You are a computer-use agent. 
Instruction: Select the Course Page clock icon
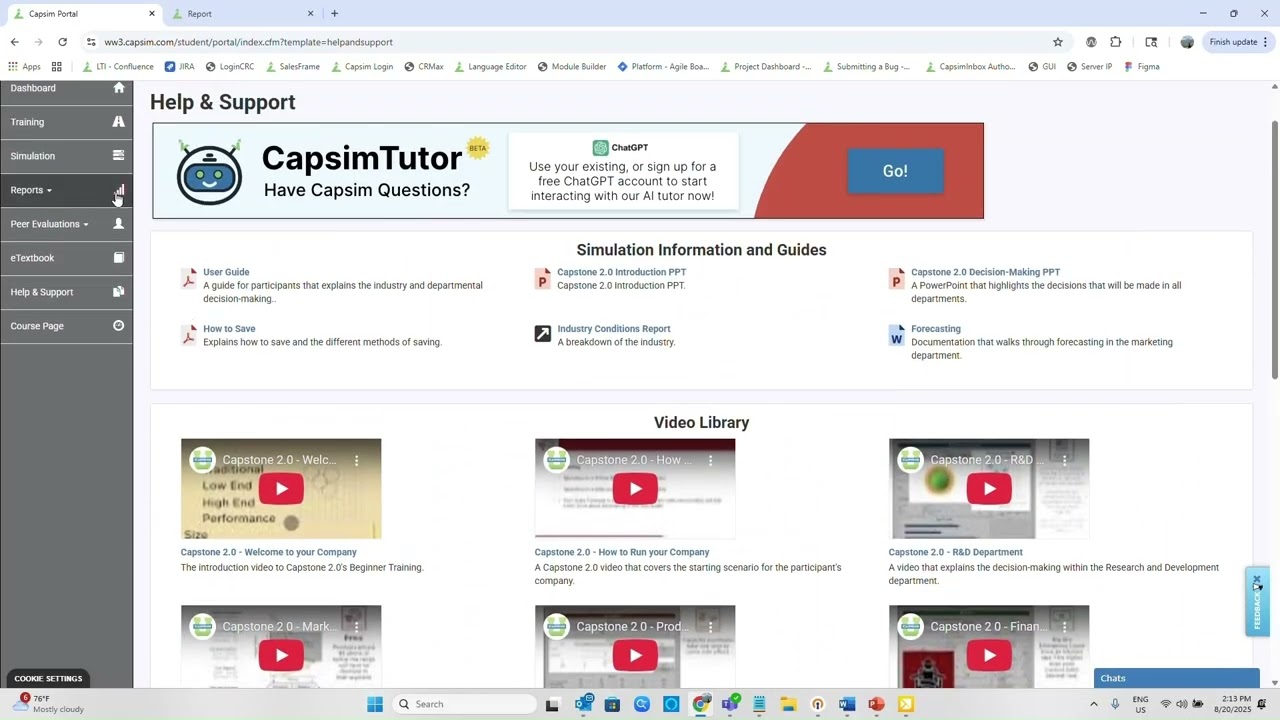coord(119,326)
